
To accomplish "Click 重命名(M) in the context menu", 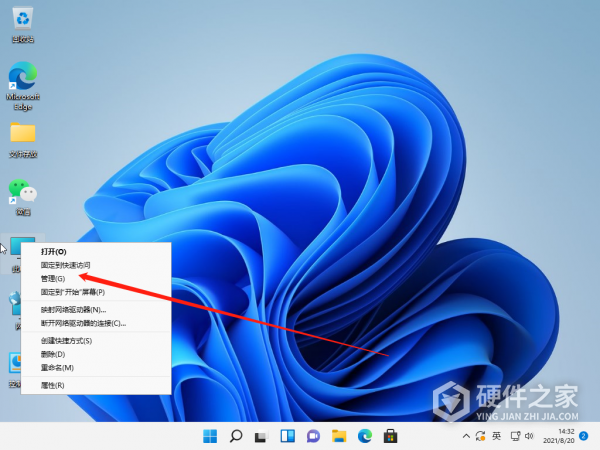I will point(56,367).
